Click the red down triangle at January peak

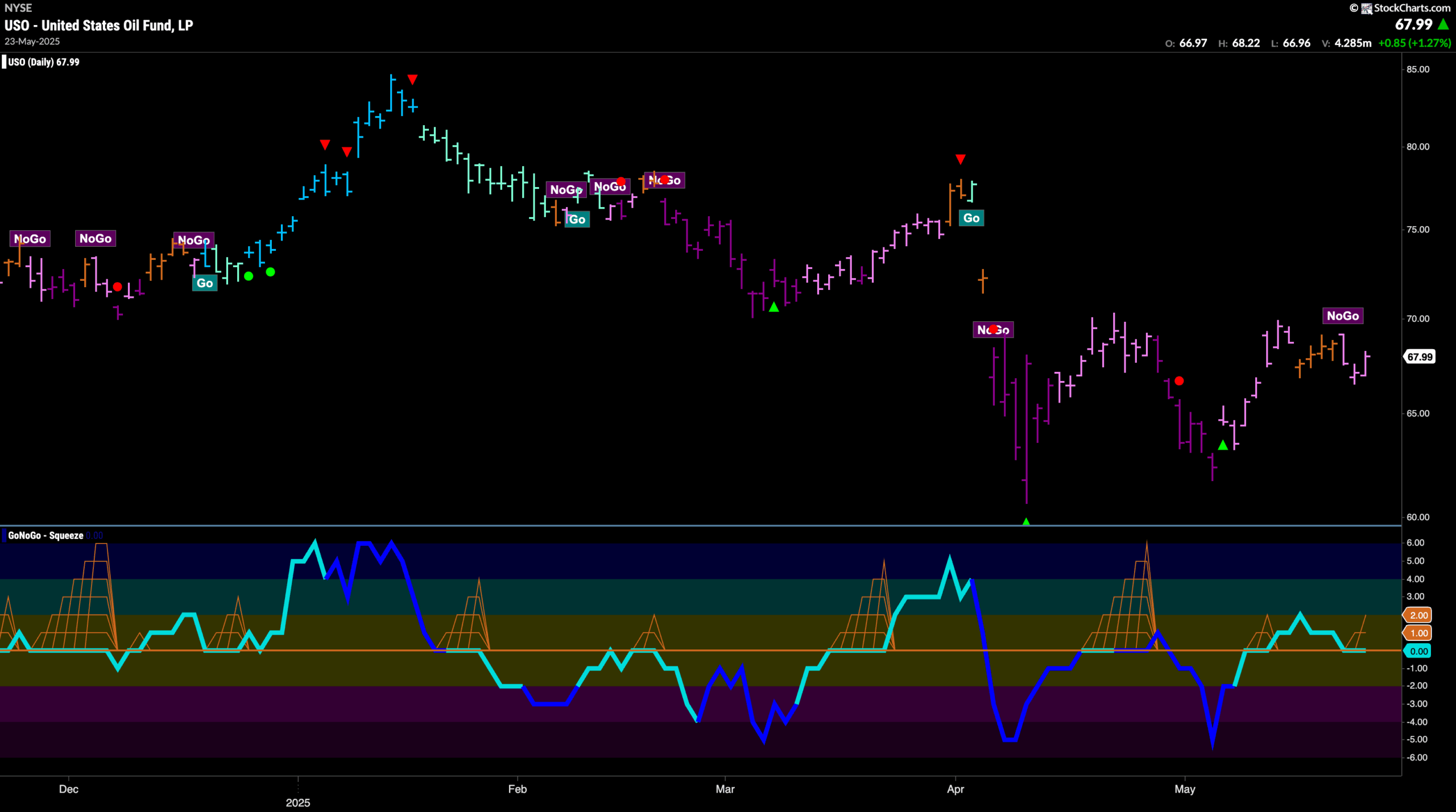point(413,79)
